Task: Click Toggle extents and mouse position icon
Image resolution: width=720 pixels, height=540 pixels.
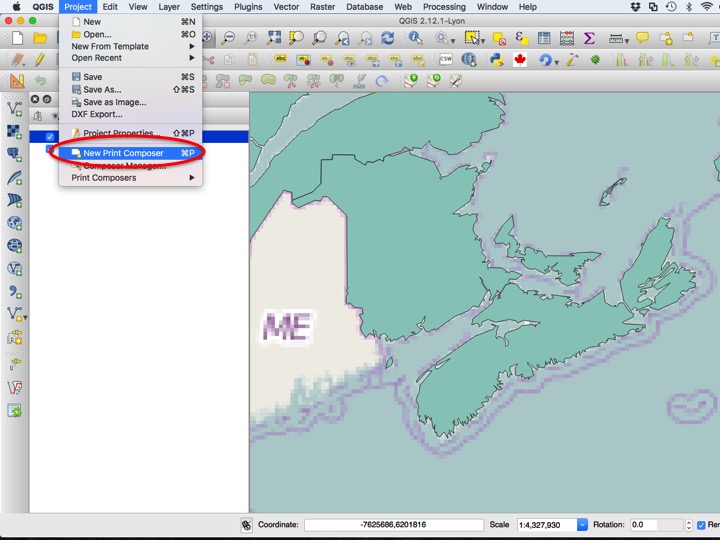Action: point(247,525)
